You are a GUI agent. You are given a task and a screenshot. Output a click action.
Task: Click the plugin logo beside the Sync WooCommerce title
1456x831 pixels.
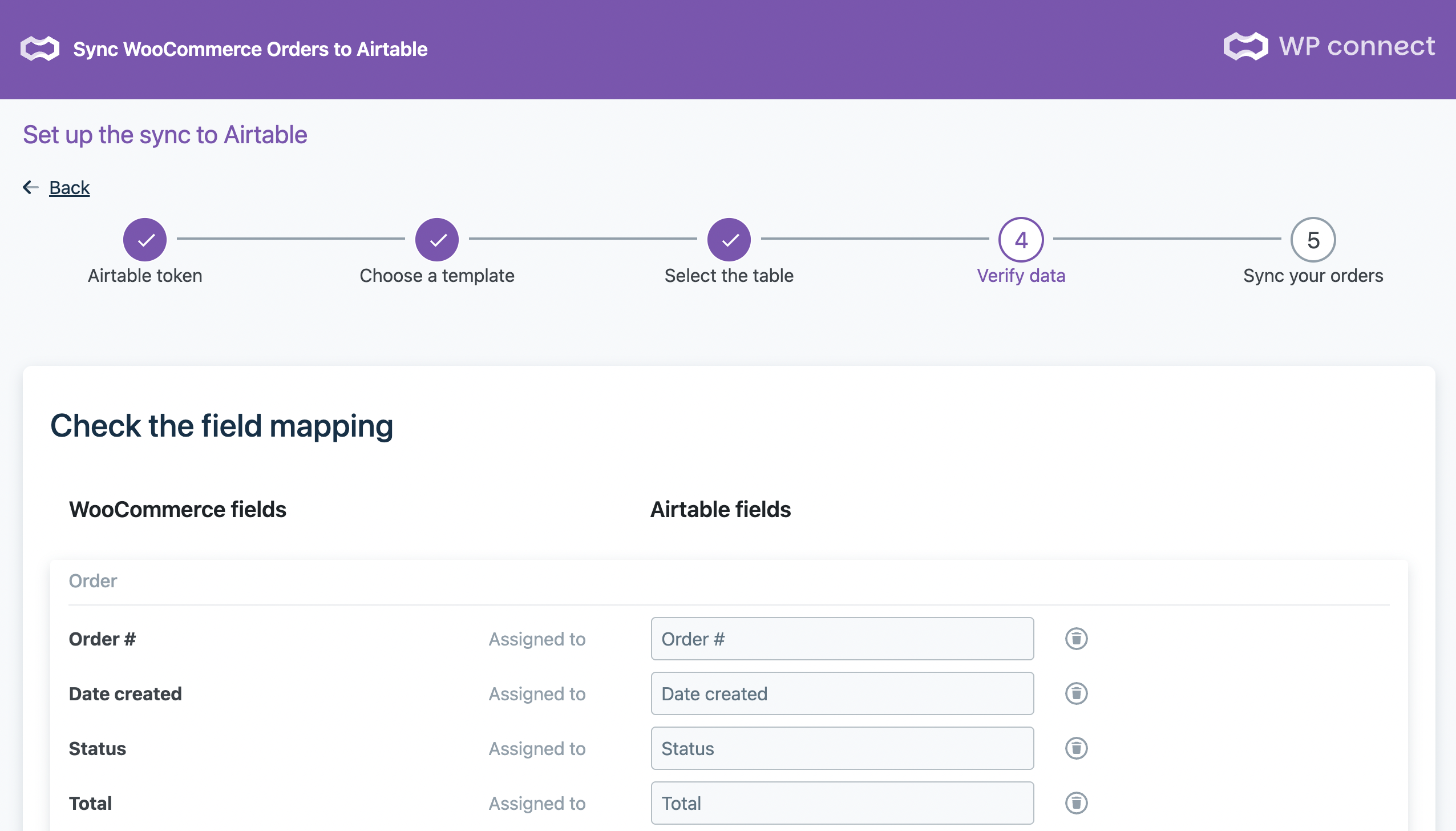[x=40, y=49]
